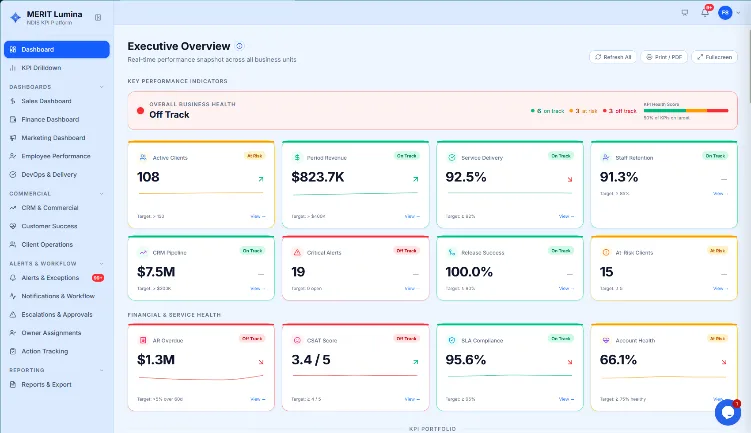Collapse the DASHBOARDS section chevron

click(102, 87)
